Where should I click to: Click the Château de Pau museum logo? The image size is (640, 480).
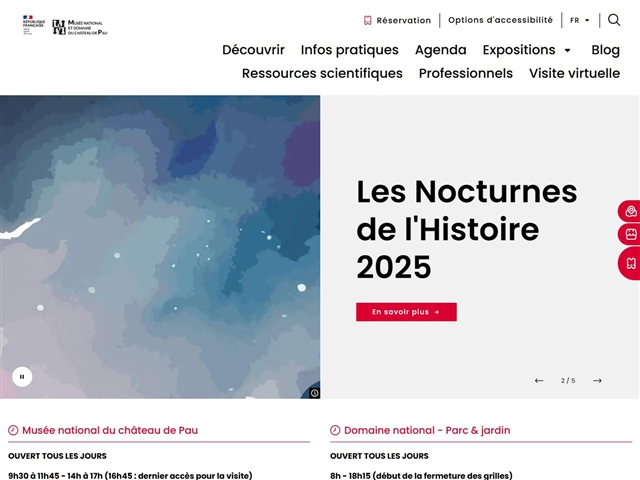80,27
